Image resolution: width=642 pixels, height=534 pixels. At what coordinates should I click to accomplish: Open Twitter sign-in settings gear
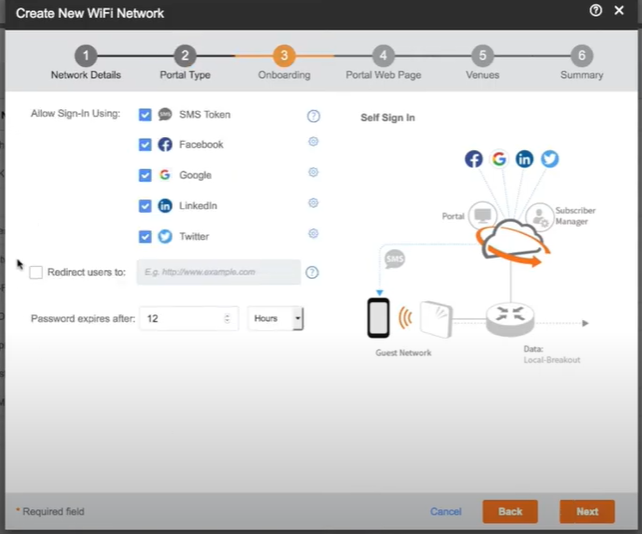click(313, 234)
